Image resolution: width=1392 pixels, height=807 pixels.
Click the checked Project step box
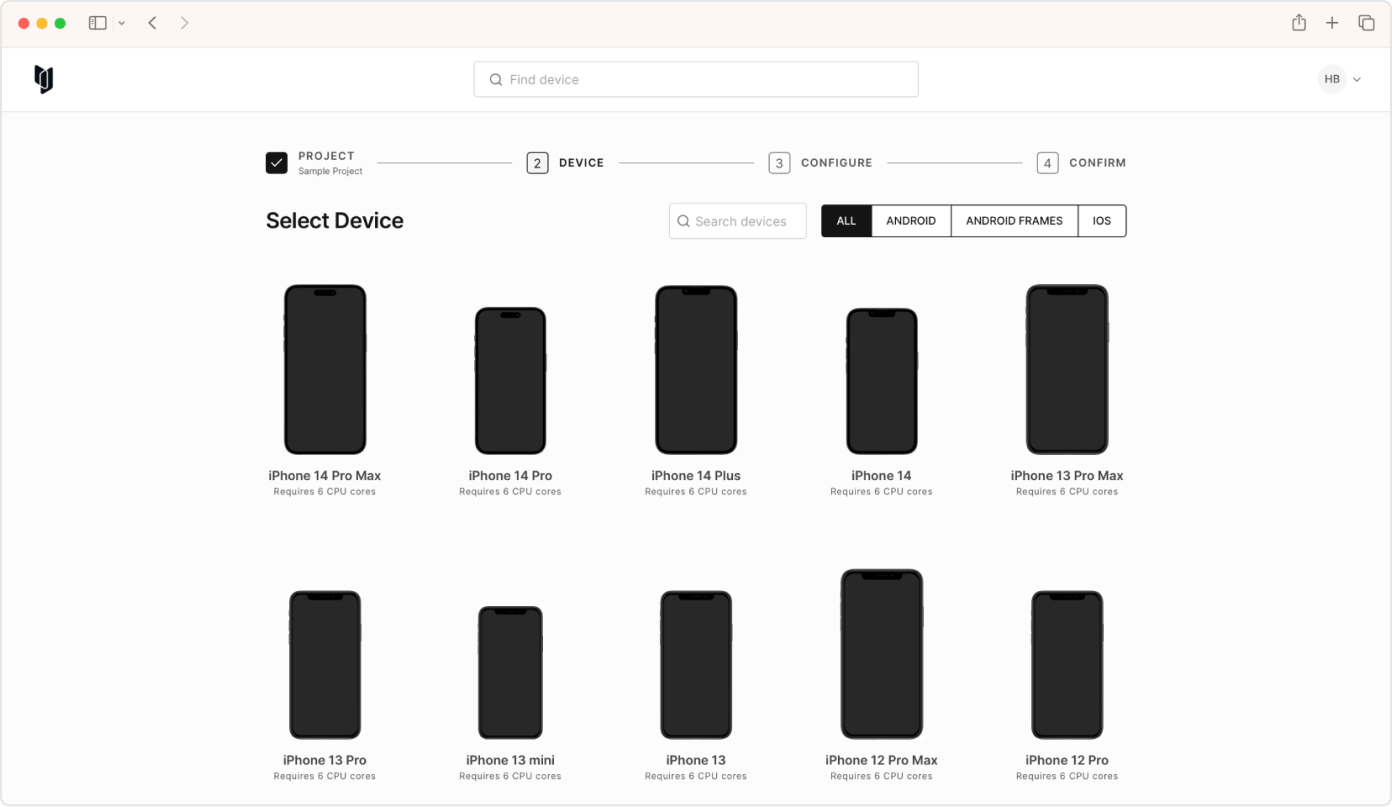coord(277,162)
